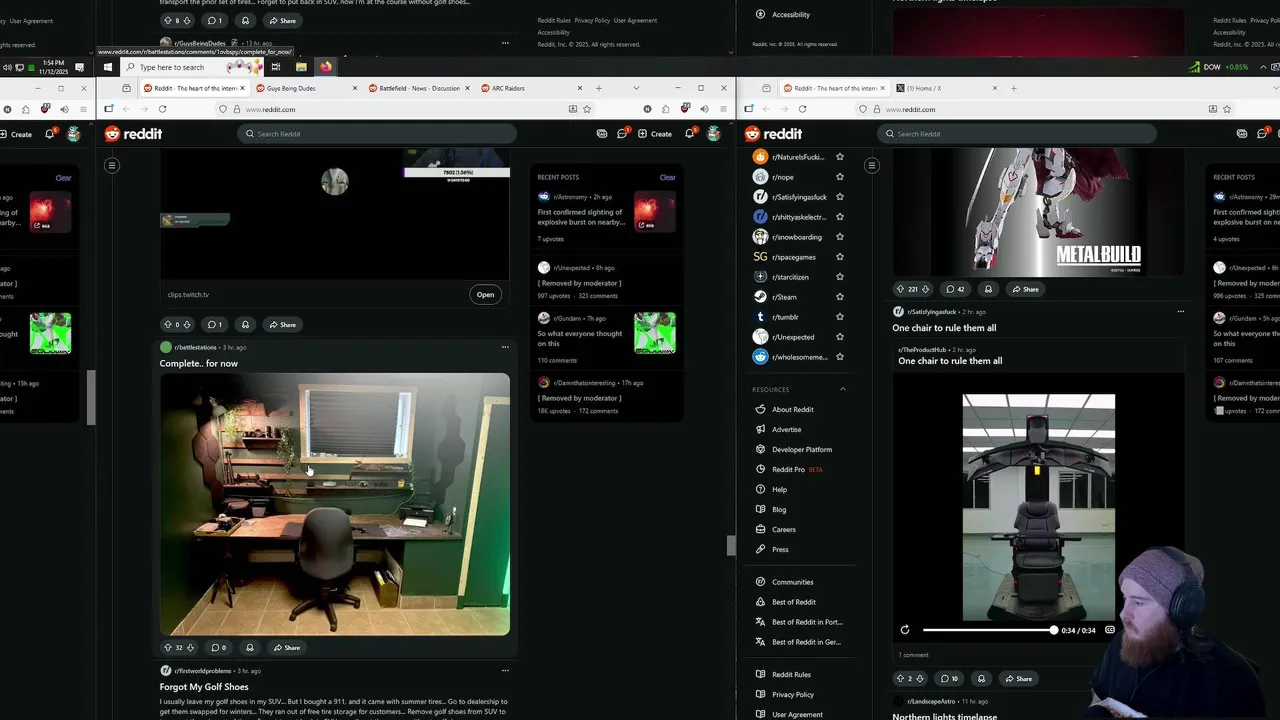1280x720 pixels.
Task: Open 42 comments on Metal Build post
Action: click(x=955, y=289)
